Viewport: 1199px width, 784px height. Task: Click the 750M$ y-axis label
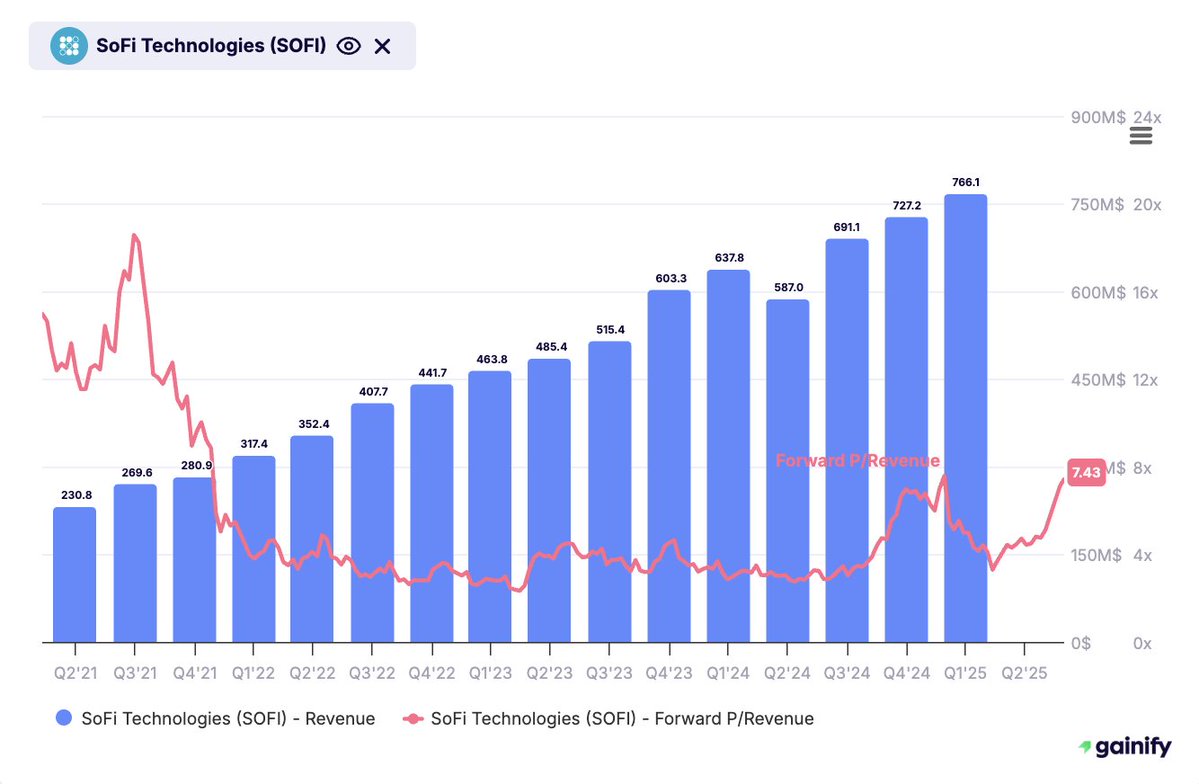tap(1097, 204)
